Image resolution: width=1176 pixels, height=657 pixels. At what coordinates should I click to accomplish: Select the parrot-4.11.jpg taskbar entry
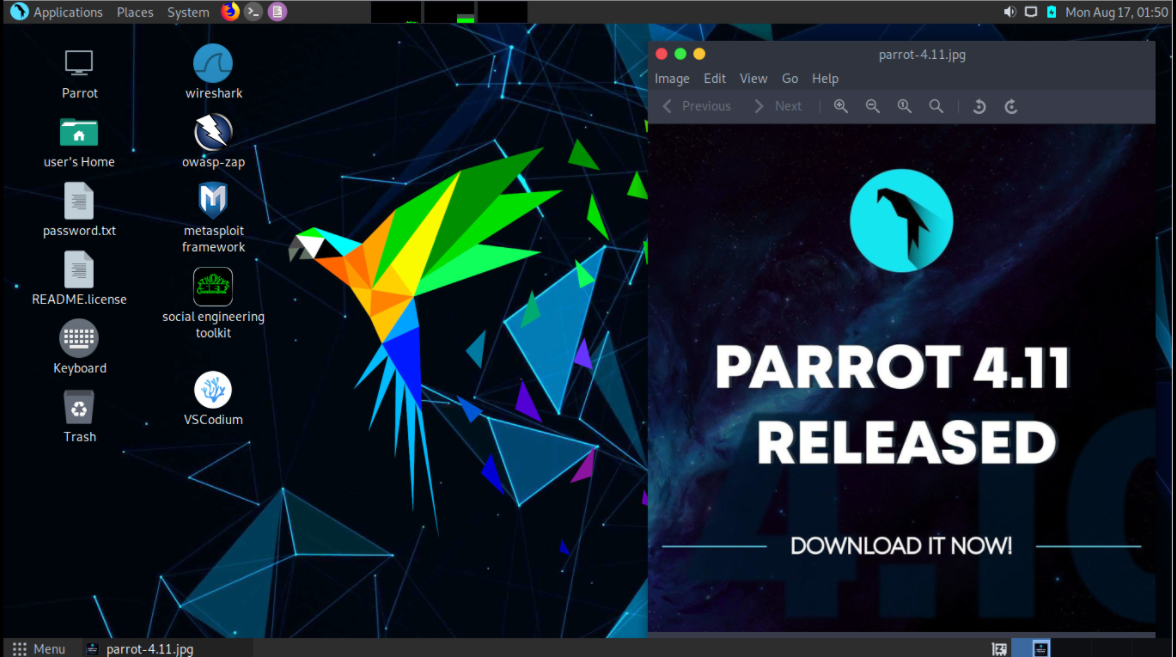[148, 648]
